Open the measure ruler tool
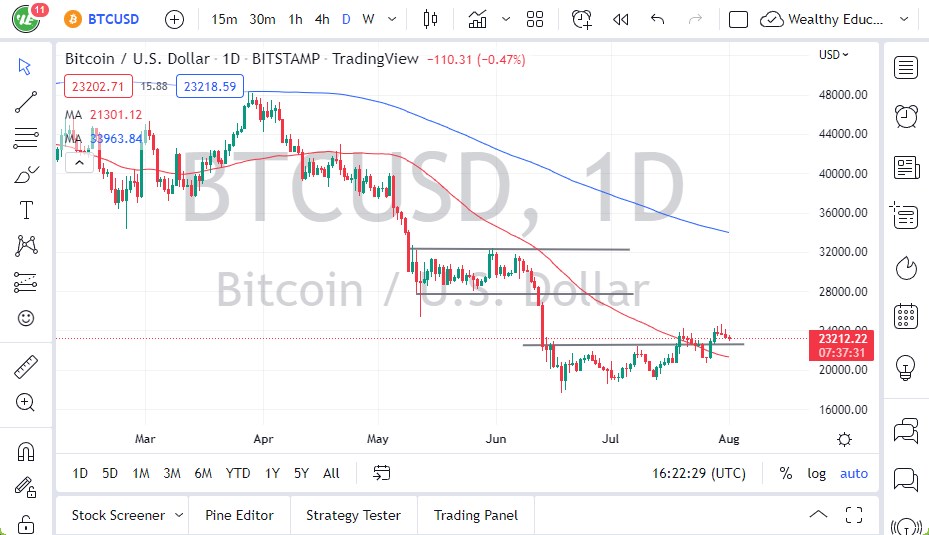Screen dimensions: 929x535 26,367
